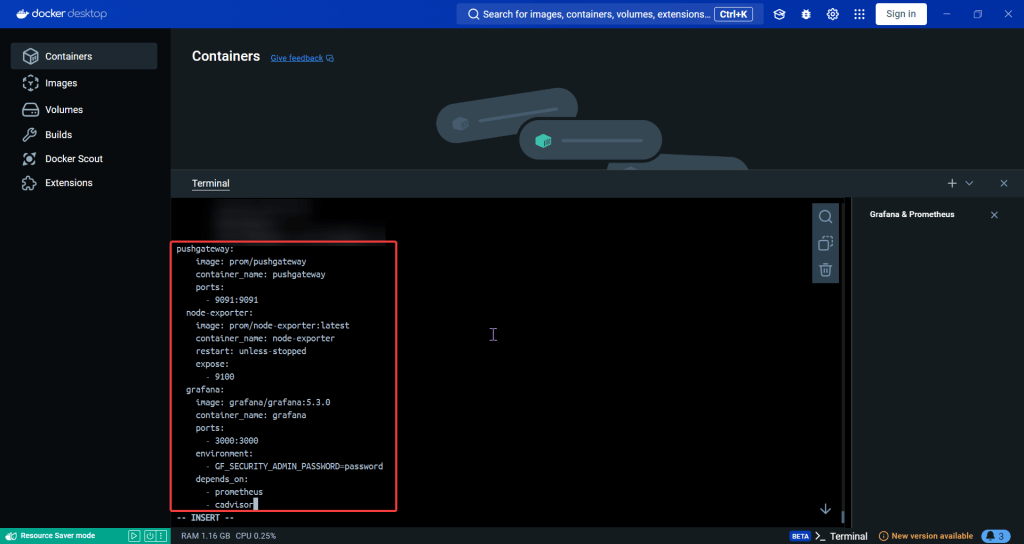Select Images in the sidebar

click(61, 83)
